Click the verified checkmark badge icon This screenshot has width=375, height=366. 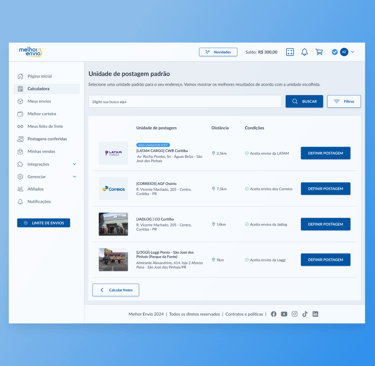pyautogui.click(x=335, y=52)
